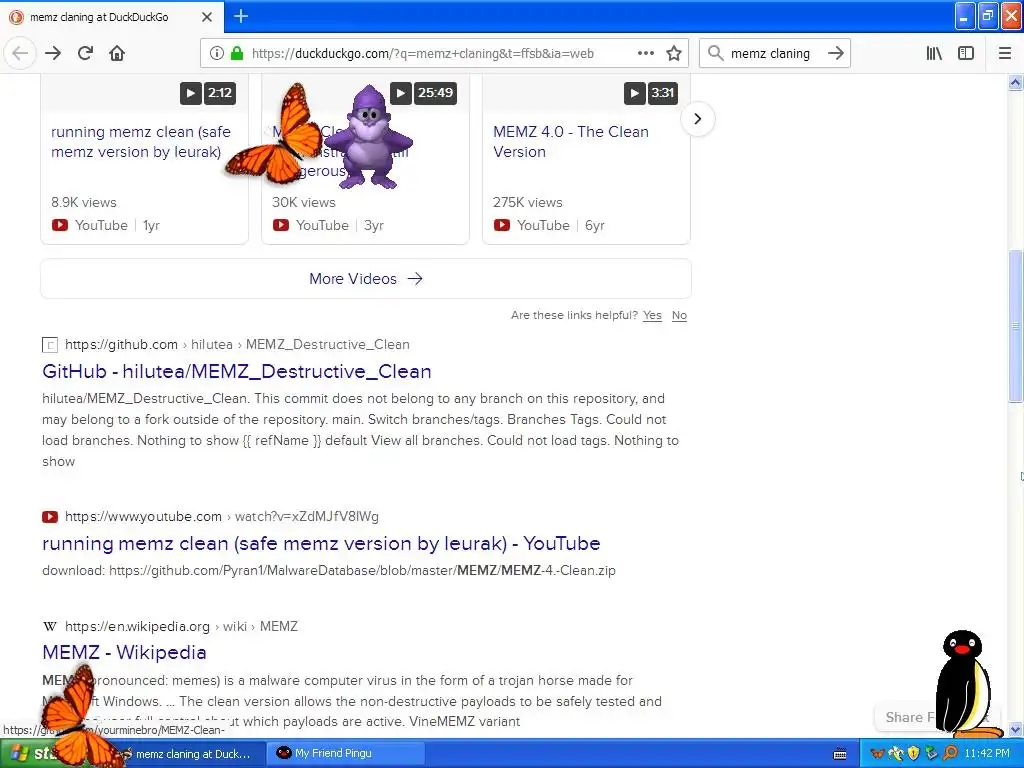1024x768 pixels.
Task: Click the Wikipedia W favicon
Action: pos(50,626)
